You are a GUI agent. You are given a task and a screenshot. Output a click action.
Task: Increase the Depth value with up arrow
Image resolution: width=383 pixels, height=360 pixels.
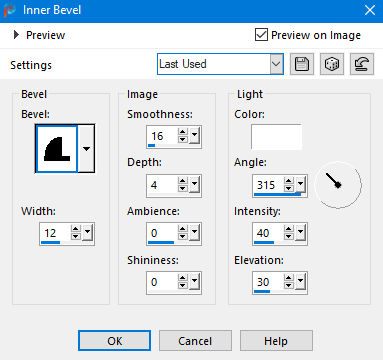[x=183, y=181]
